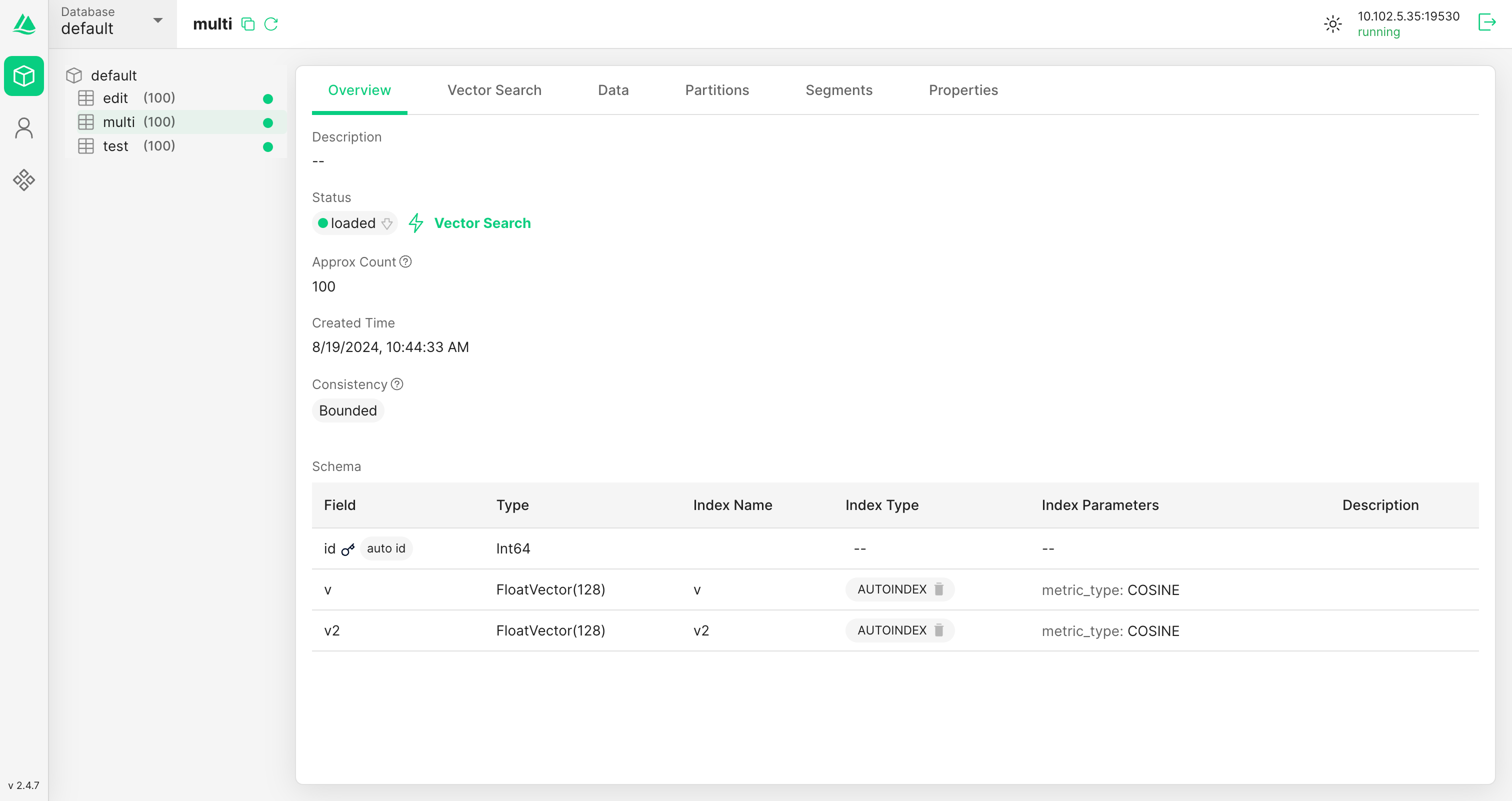
Task: Switch to the Overview tab
Action: (359, 90)
